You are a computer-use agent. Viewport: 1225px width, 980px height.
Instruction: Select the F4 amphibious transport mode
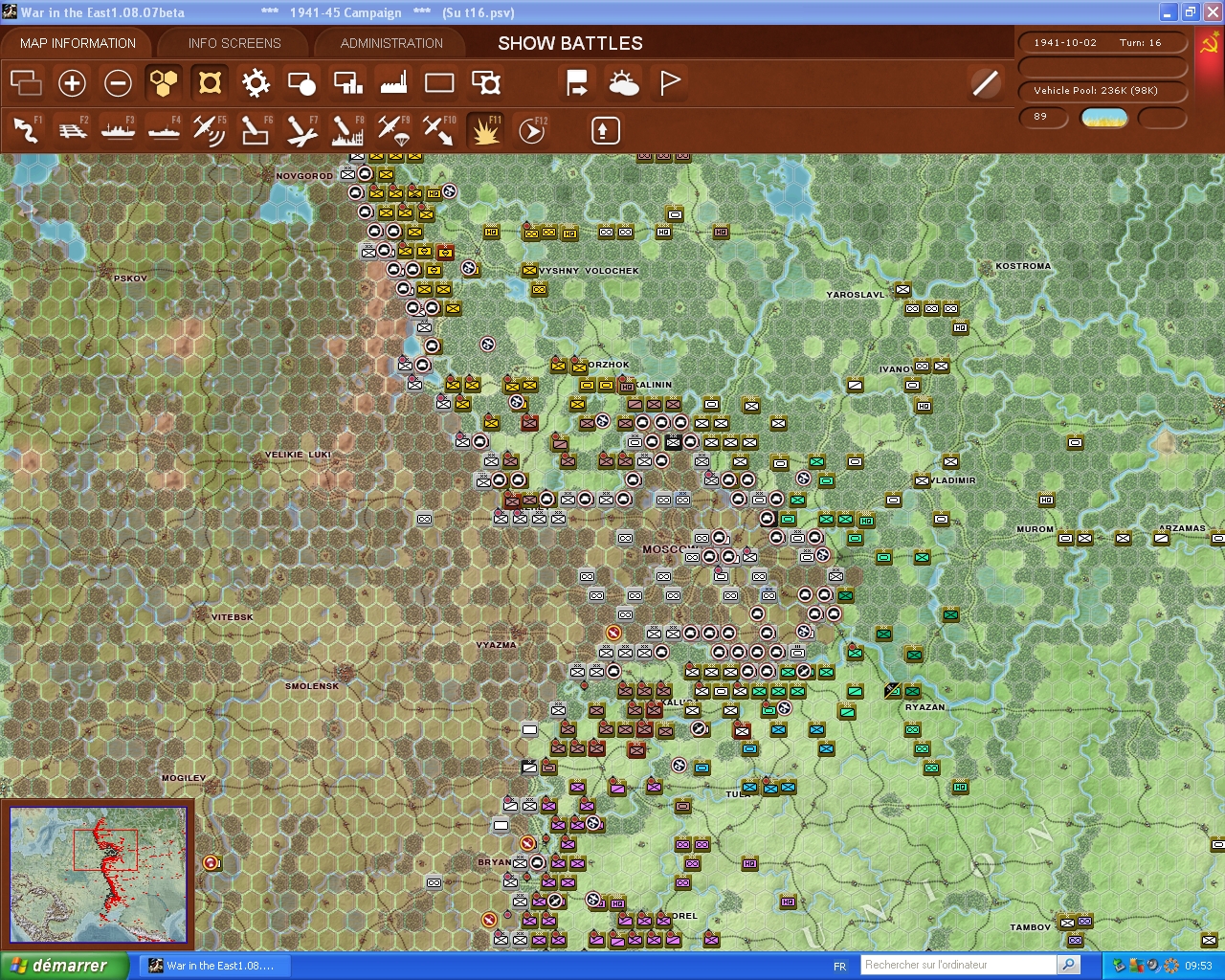(164, 130)
